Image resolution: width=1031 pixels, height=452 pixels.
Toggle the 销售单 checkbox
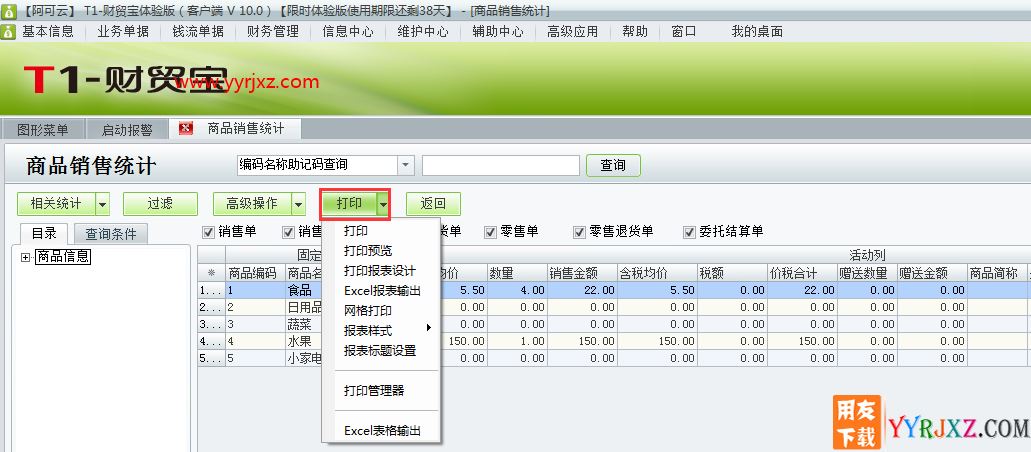pyautogui.click(x=208, y=232)
